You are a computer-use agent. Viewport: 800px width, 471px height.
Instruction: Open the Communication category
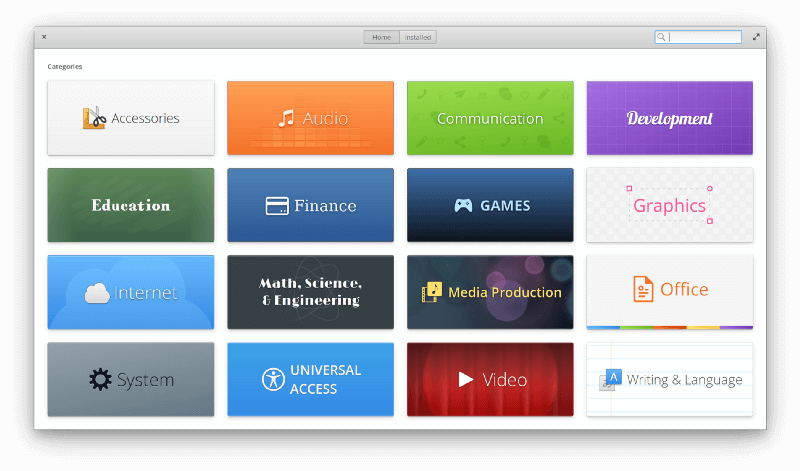pos(490,118)
